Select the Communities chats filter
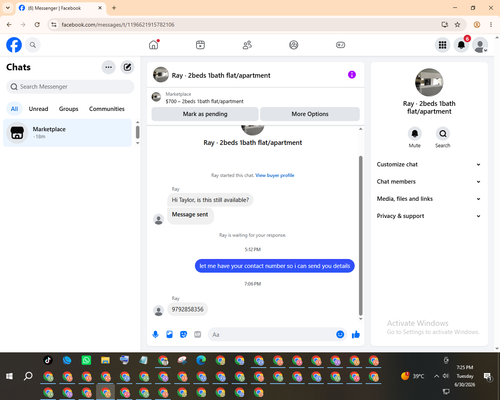This screenshot has width=500, height=400. (x=107, y=109)
